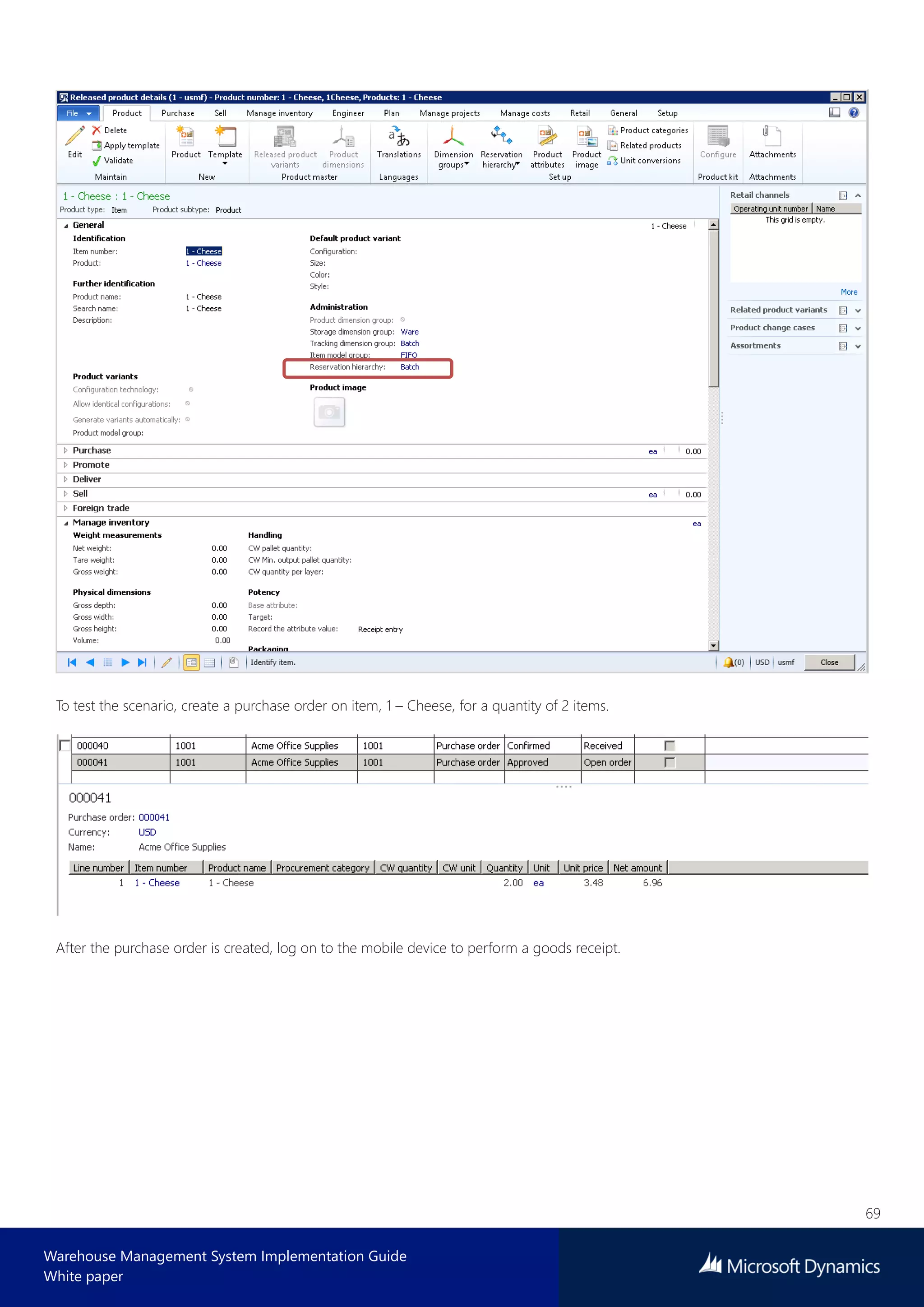924x1307 pixels.
Task: Open the Manage costs ribbon tab
Action: [525, 113]
